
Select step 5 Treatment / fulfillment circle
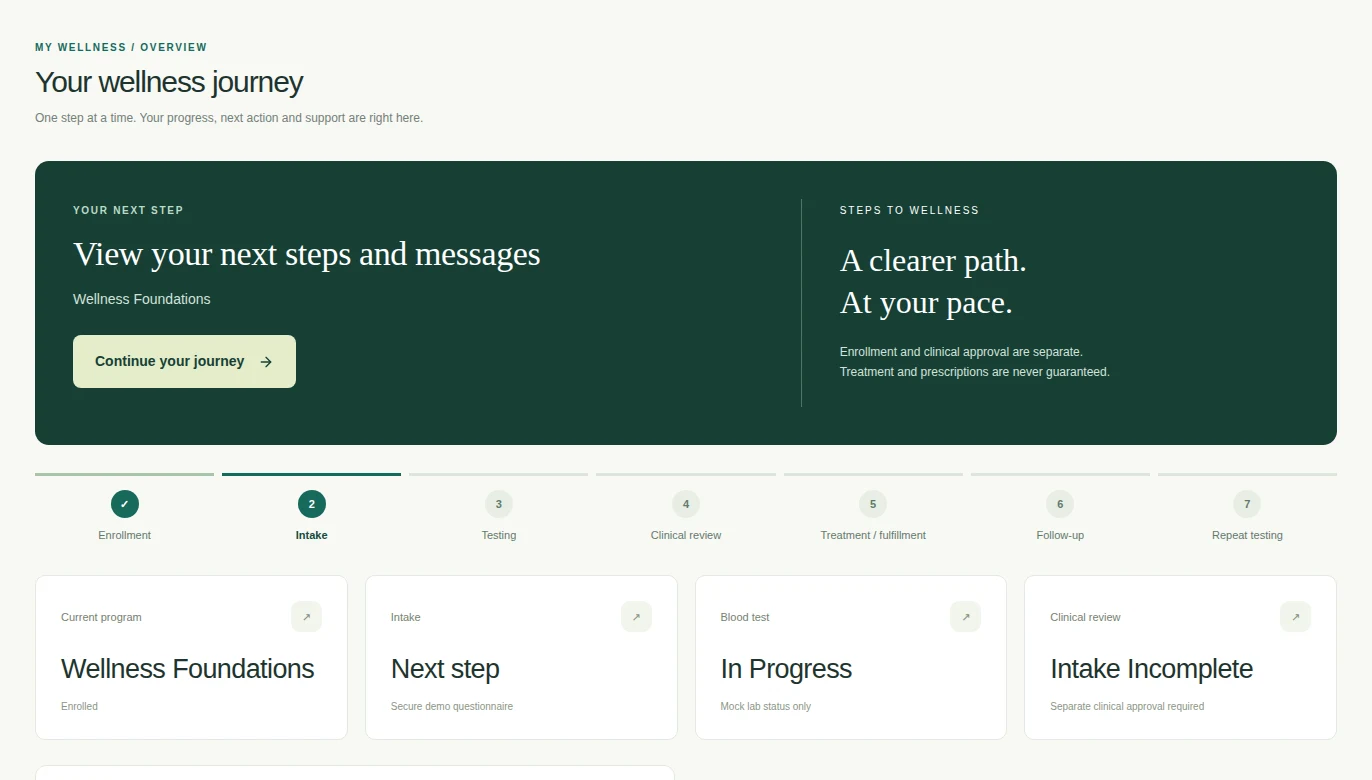coord(873,504)
